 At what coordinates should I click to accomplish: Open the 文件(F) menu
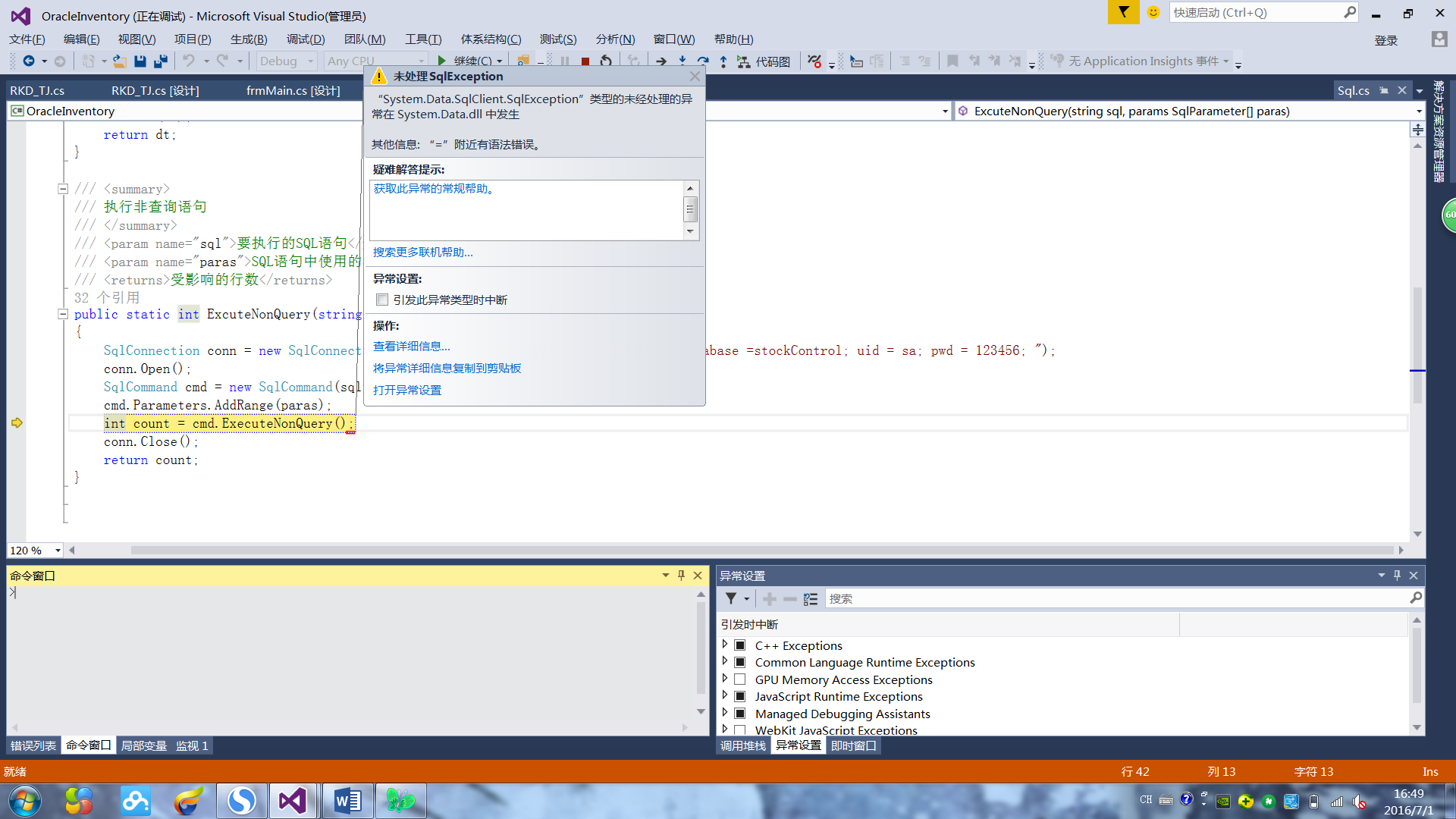(x=27, y=39)
